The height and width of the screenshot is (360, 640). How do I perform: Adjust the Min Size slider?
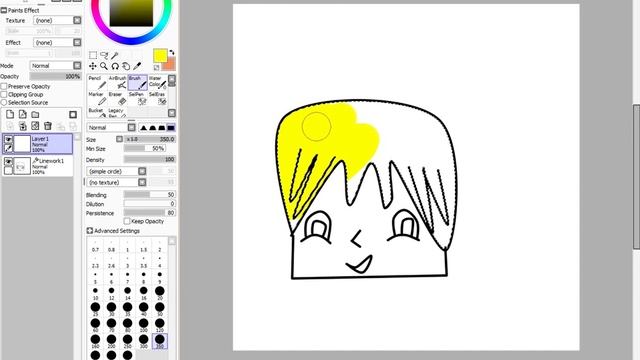pyautogui.click(x=144, y=149)
